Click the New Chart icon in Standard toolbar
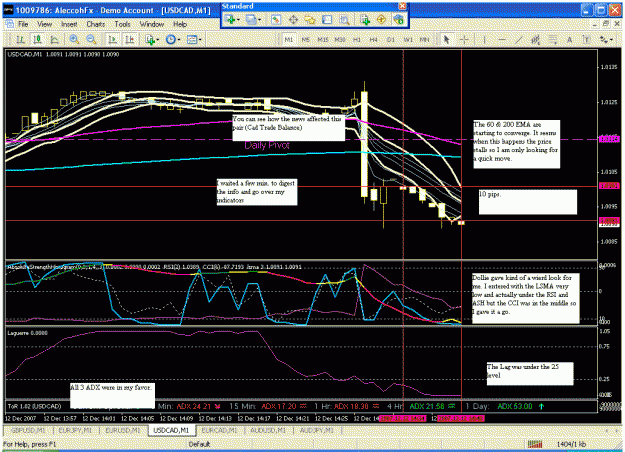 pyautogui.click(x=230, y=20)
